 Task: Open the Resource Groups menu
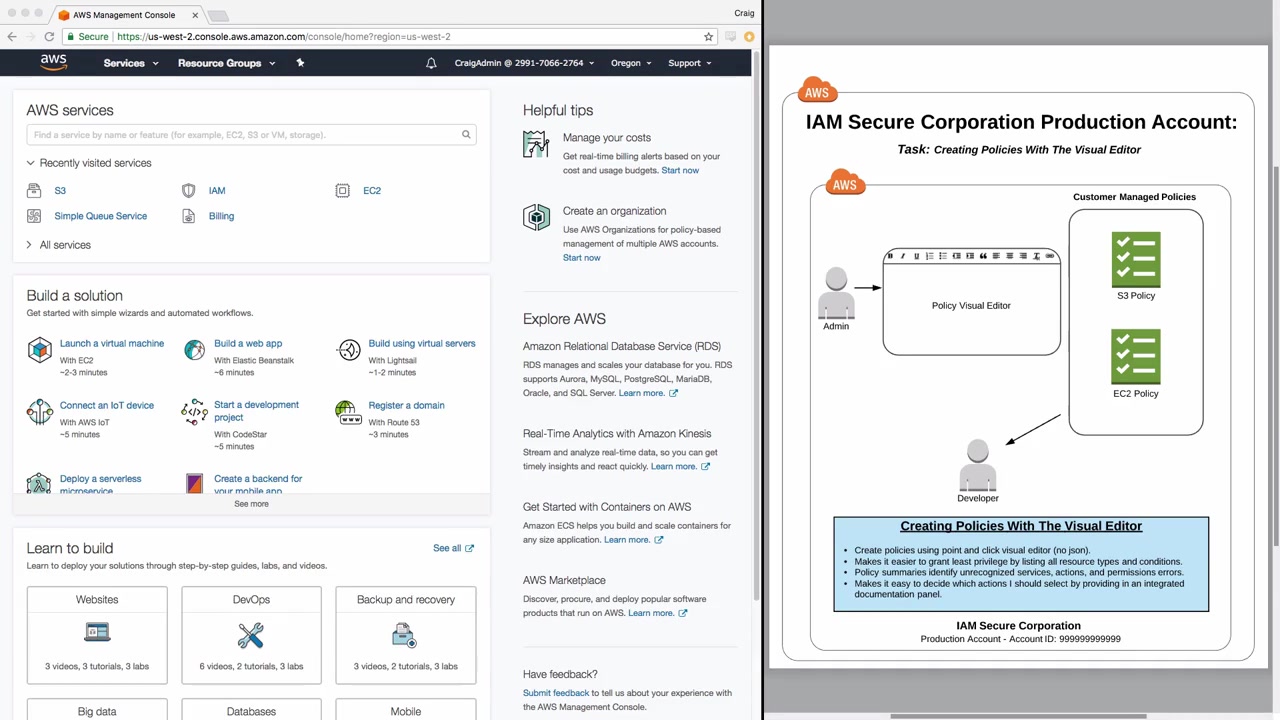(x=226, y=63)
